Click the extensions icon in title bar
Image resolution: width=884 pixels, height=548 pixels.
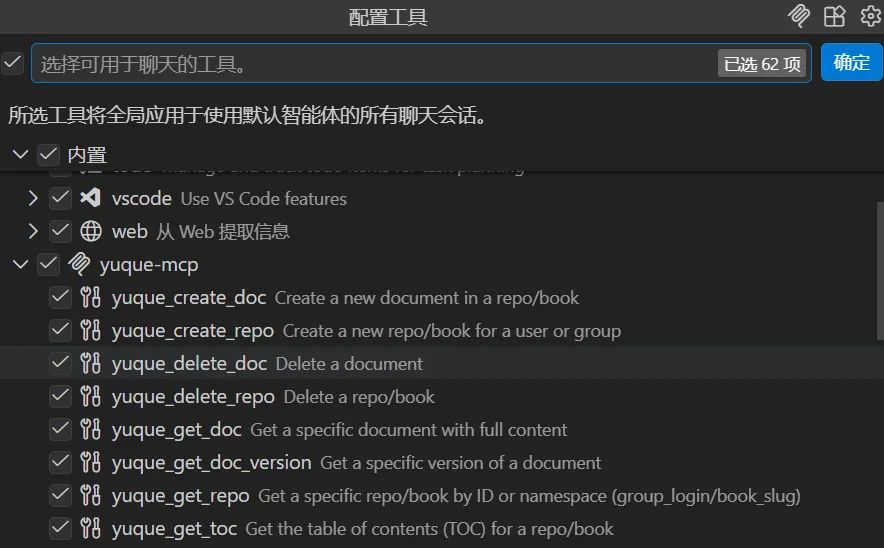coord(834,16)
